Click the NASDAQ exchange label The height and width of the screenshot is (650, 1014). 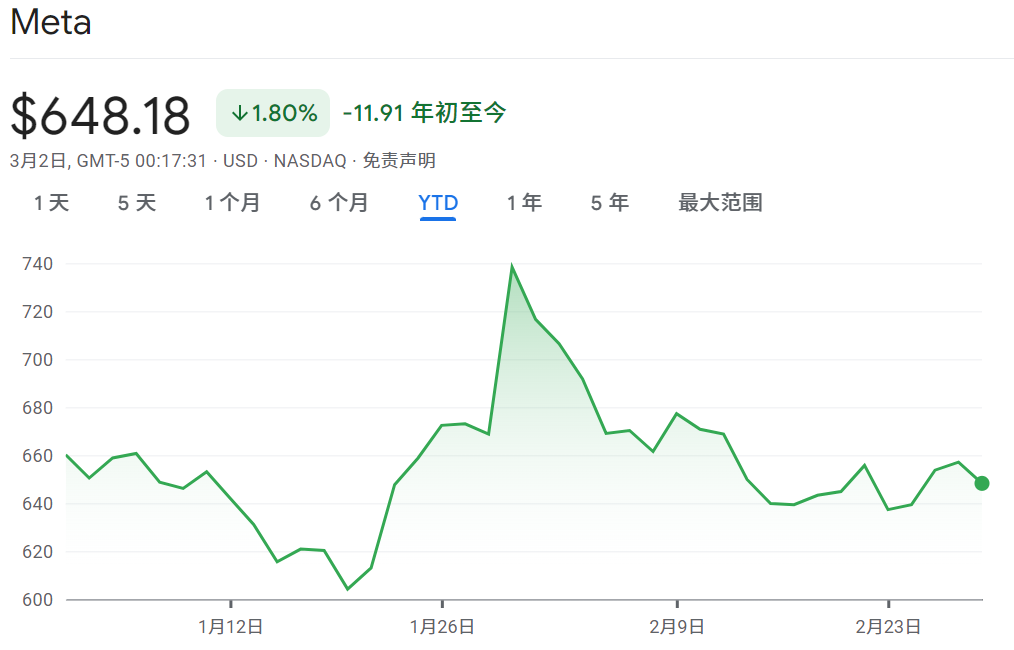312,159
